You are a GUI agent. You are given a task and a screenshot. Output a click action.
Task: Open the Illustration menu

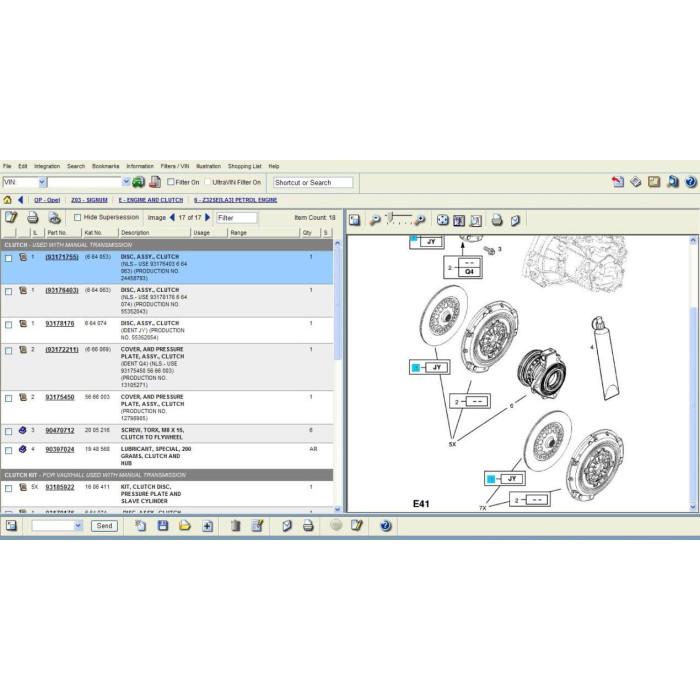tap(208, 166)
